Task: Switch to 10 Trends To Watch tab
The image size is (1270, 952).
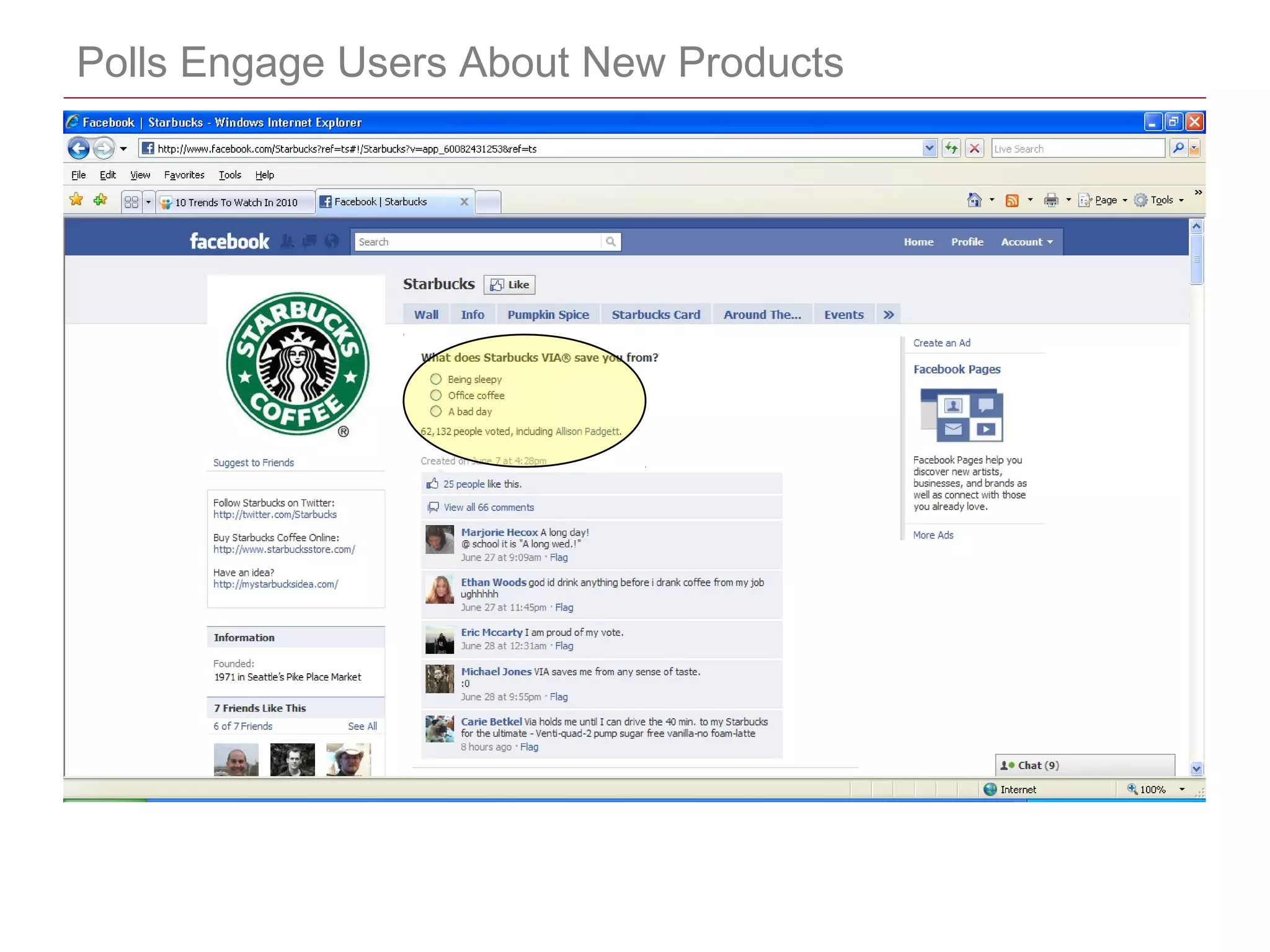Action: [236, 203]
